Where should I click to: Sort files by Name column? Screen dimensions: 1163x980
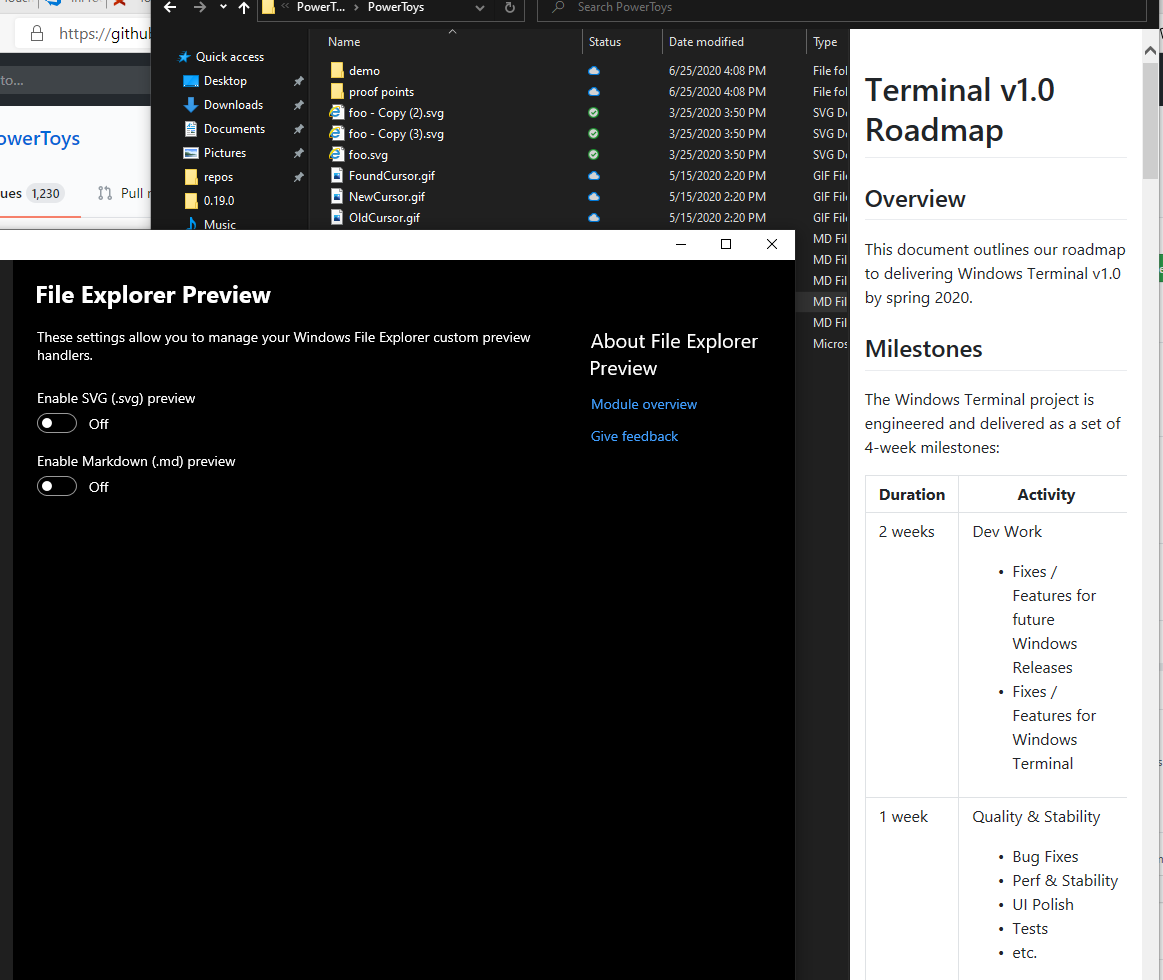coord(344,42)
